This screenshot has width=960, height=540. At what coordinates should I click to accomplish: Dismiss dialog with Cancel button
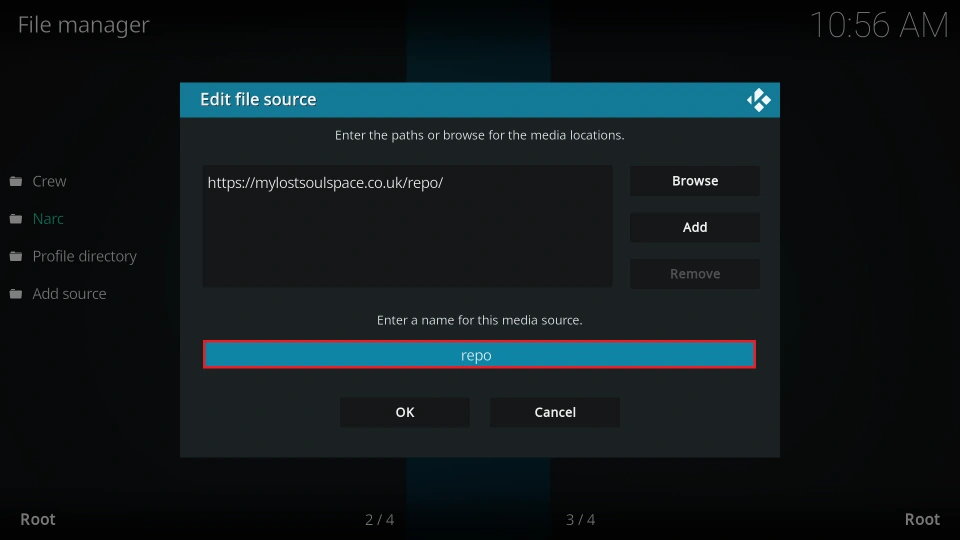tap(555, 412)
